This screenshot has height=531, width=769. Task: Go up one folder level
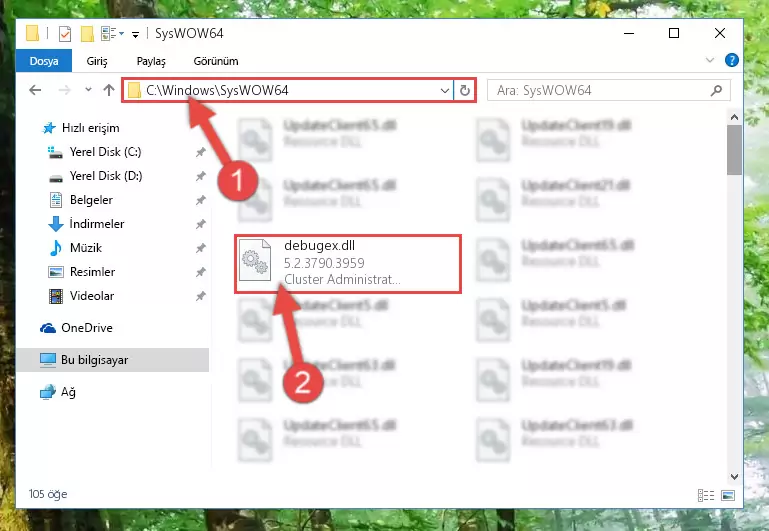109,90
